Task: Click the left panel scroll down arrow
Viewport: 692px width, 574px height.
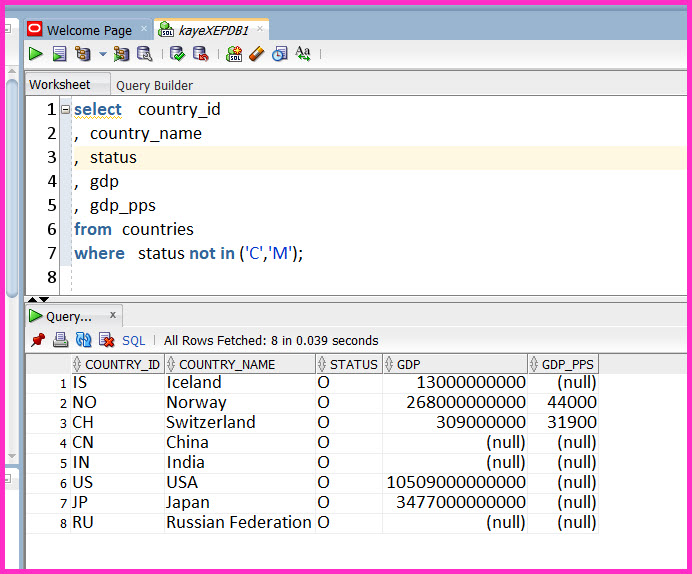Action: point(12,456)
